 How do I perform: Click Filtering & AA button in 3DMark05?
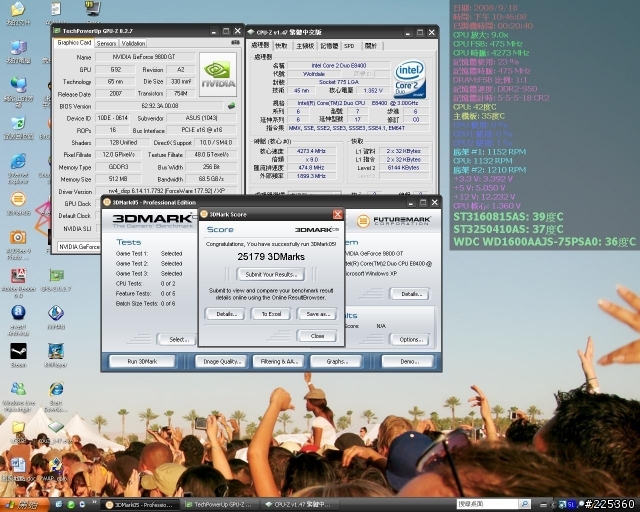279,361
